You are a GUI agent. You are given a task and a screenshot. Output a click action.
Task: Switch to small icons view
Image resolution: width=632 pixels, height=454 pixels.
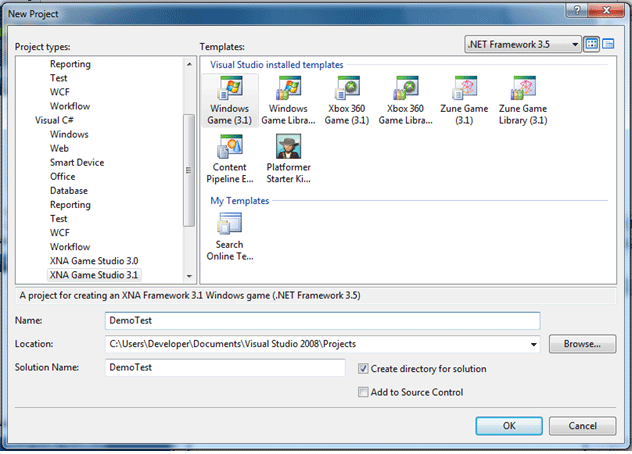(x=608, y=44)
